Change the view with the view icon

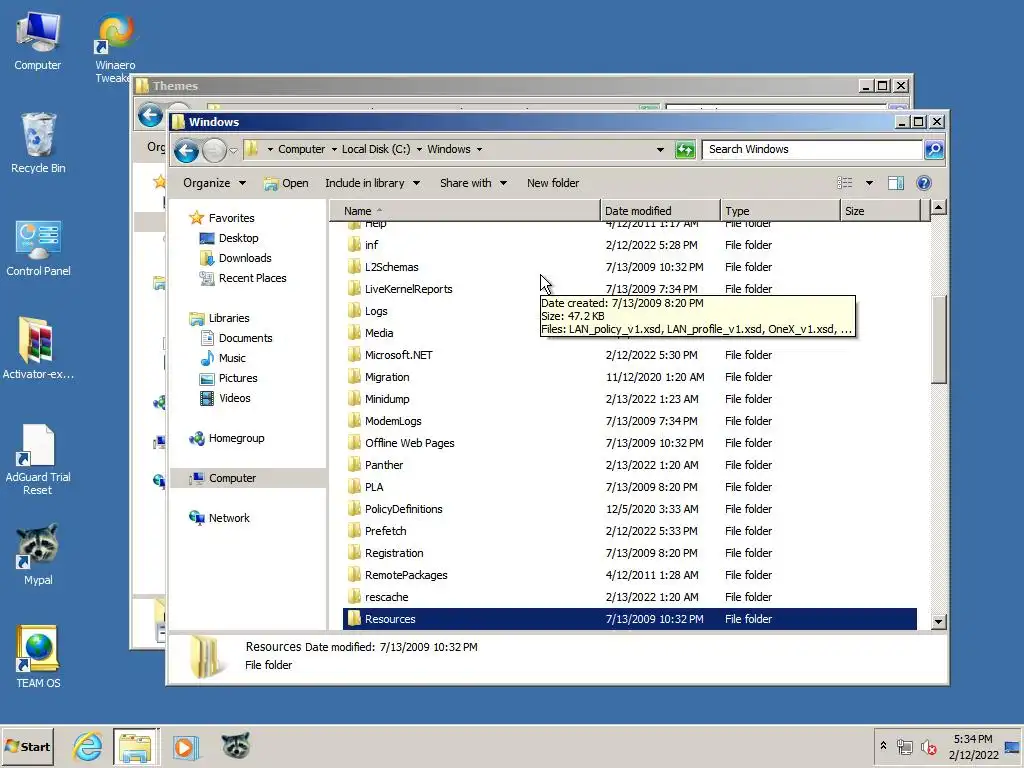click(845, 184)
